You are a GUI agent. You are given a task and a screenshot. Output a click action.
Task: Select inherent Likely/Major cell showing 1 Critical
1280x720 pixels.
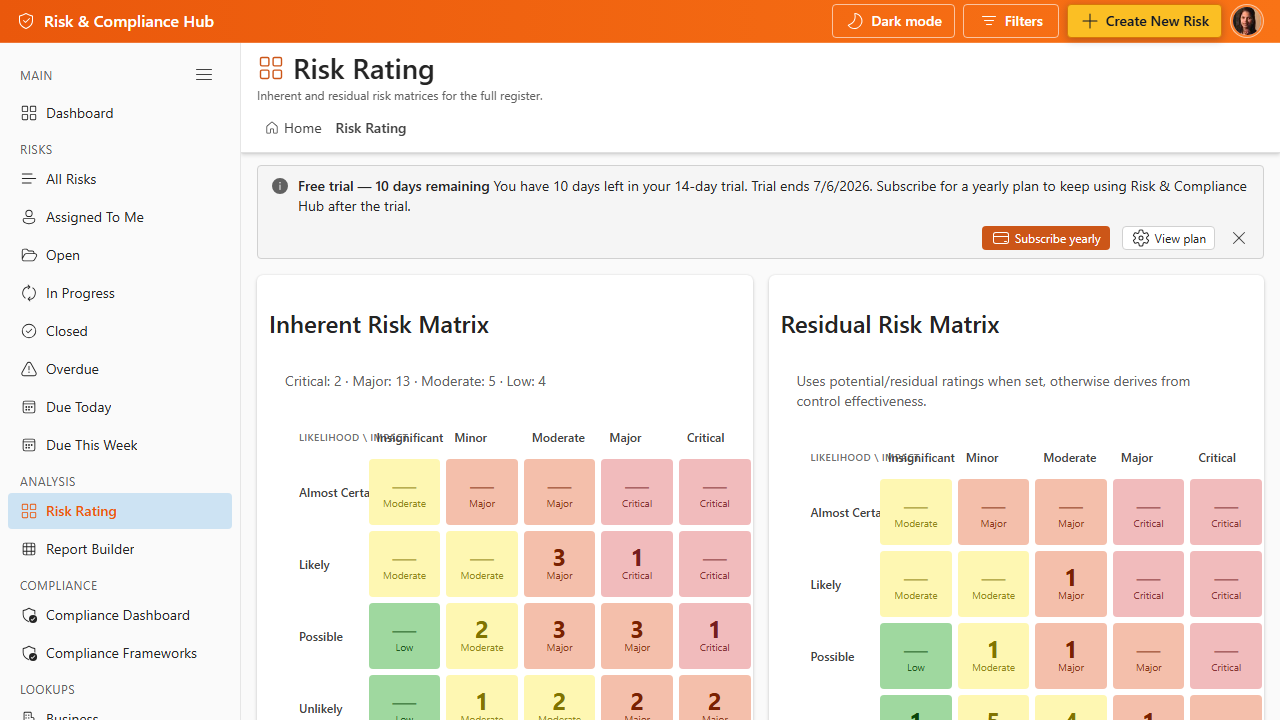point(637,564)
